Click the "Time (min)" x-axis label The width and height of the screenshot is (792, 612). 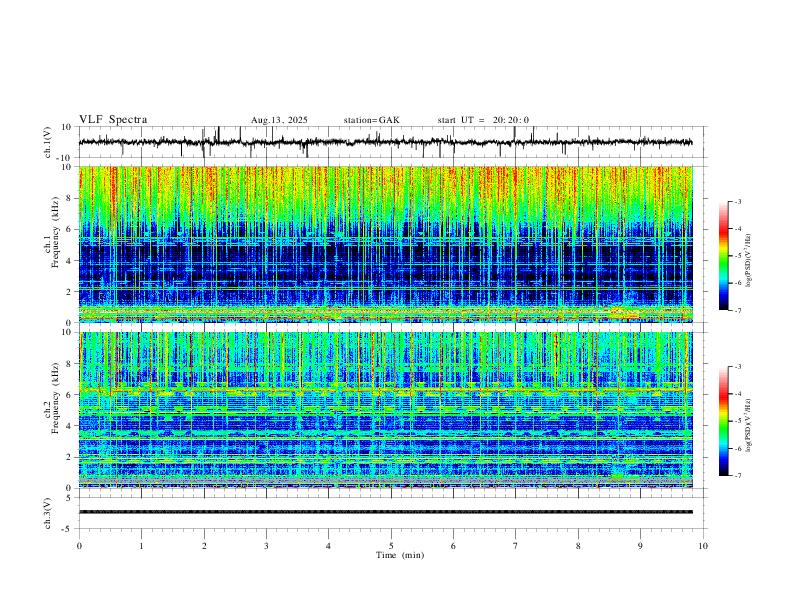click(x=400, y=555)
